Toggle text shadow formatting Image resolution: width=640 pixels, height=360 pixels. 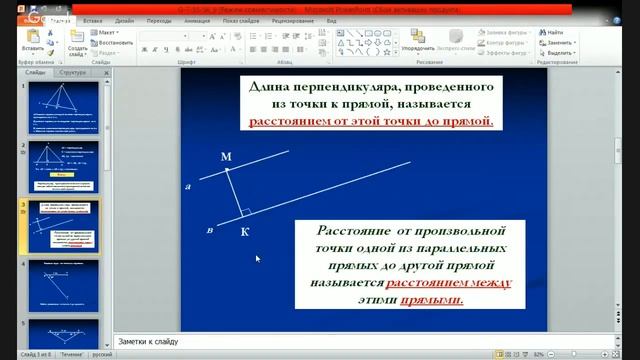[177, 50]
